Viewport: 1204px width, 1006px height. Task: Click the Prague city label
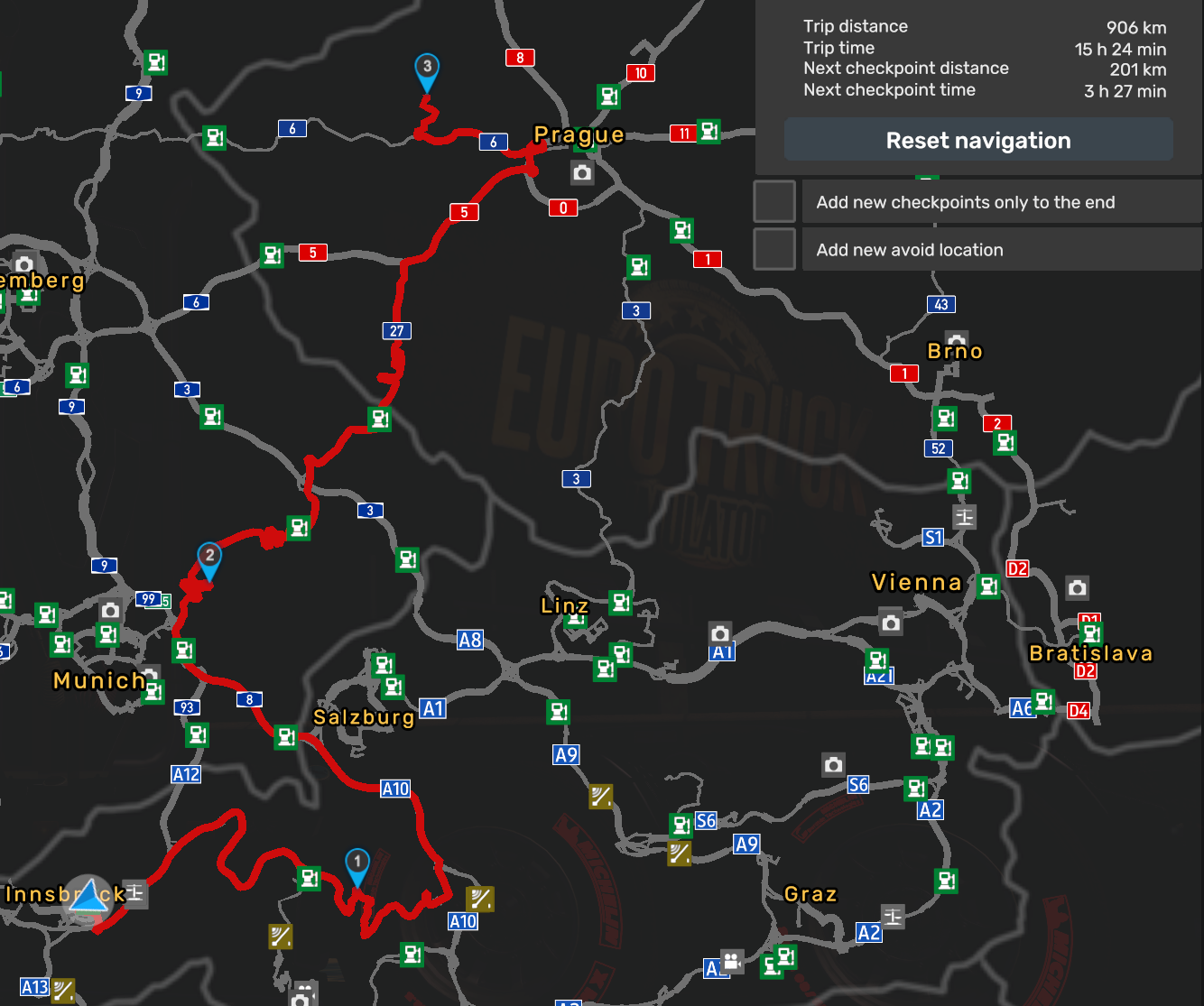point(579,135)
